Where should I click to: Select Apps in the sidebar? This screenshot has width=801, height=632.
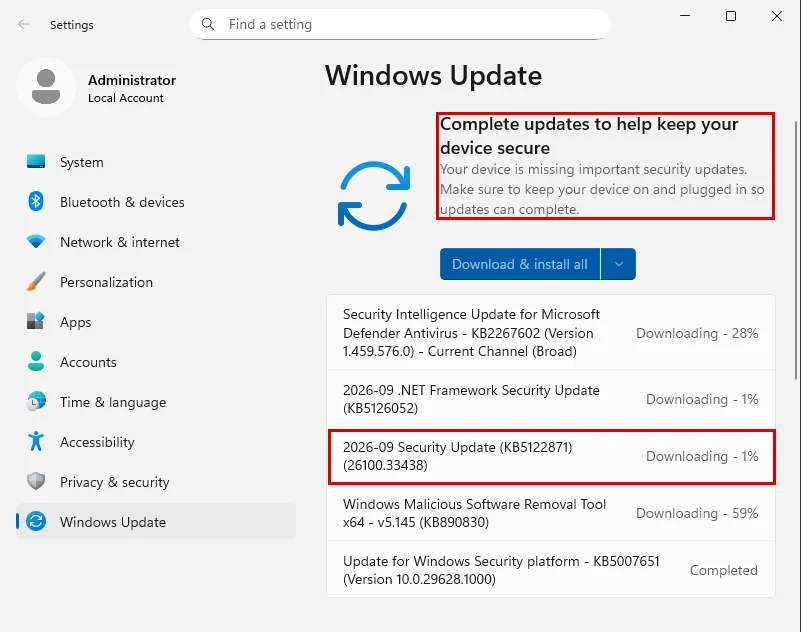tap(156, 322)
